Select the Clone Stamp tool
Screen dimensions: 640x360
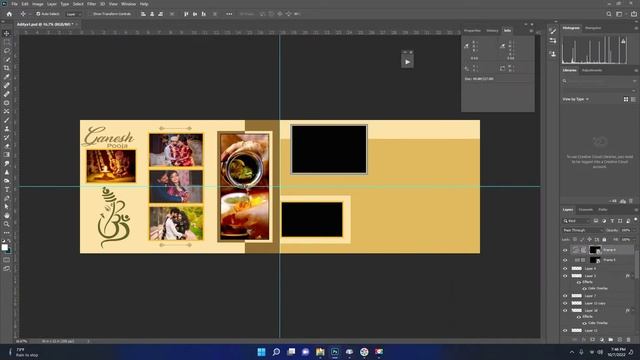point(7,129)
